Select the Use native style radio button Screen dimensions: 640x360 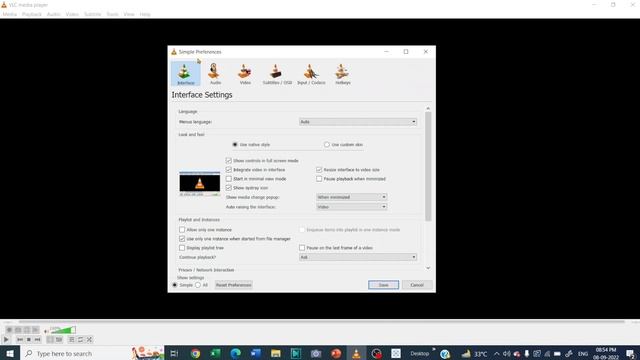pos(235,144)
